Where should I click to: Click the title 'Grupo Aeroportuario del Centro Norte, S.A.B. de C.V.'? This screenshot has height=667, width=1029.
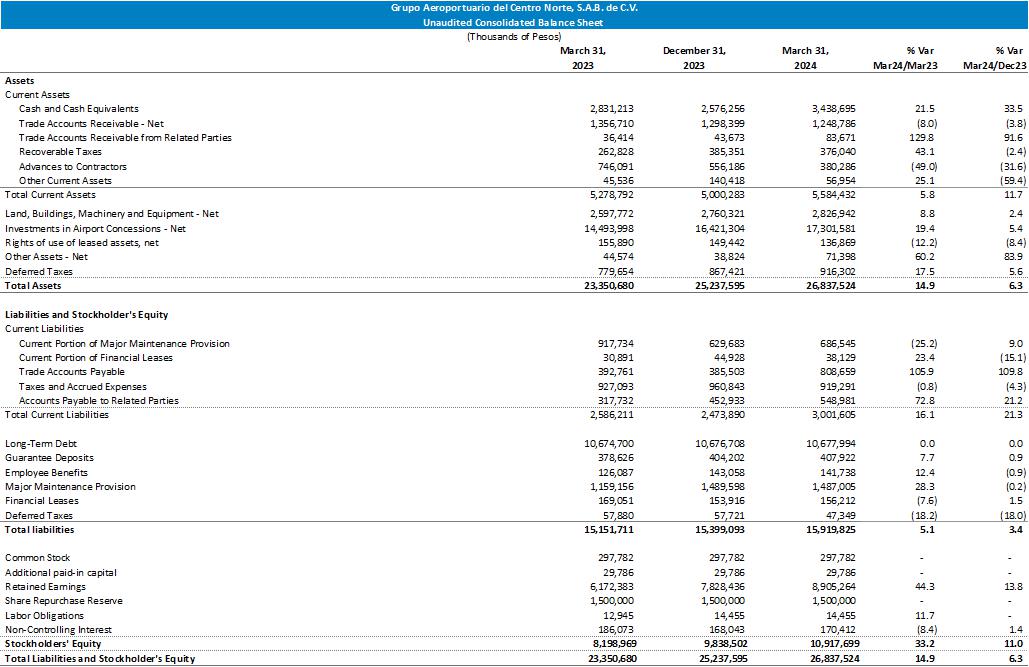pyautogui.click(x=514, y=8)
